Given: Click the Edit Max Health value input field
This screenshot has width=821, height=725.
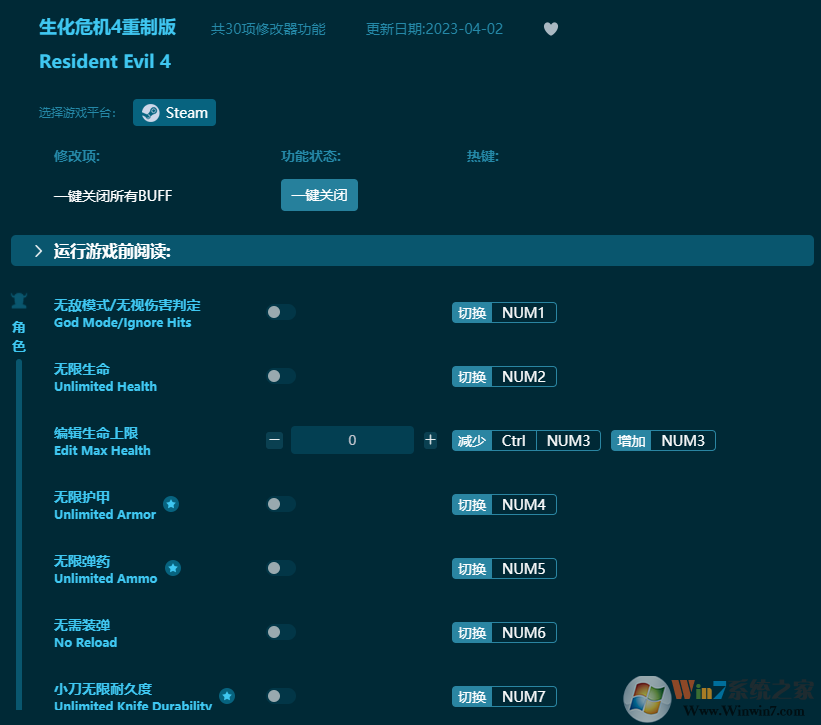Looking at the screenshot, I should (x=352, y=440).
